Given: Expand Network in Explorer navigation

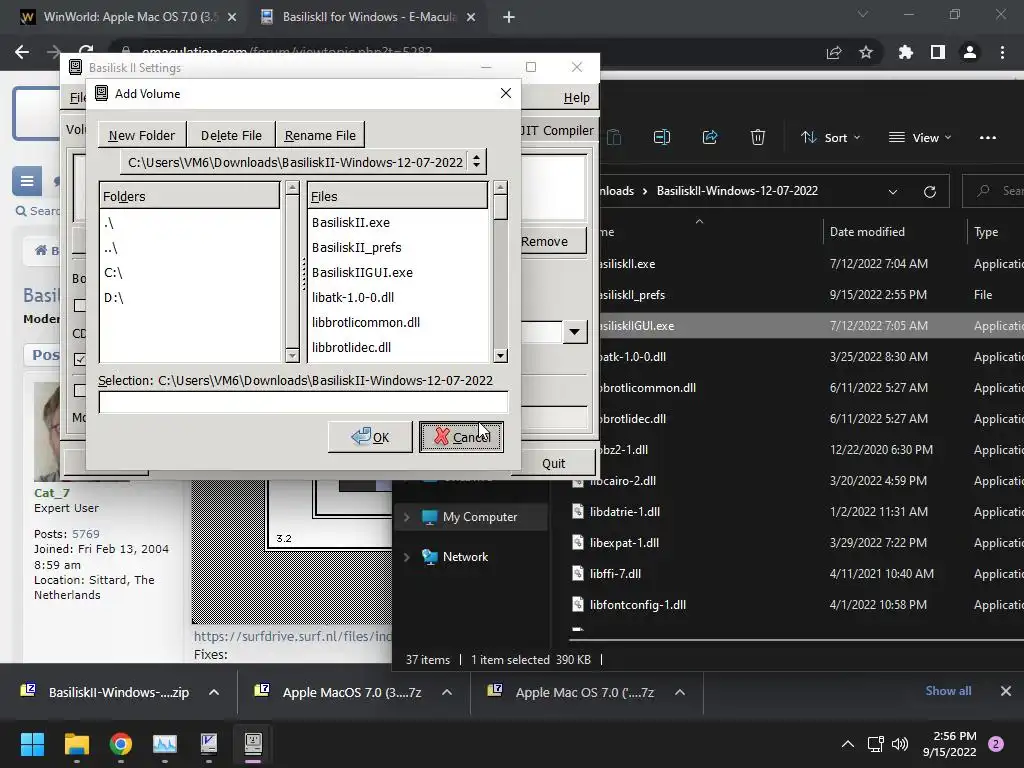Looking at the screenshot, I should pyautogui.click(x=406, y=556).
